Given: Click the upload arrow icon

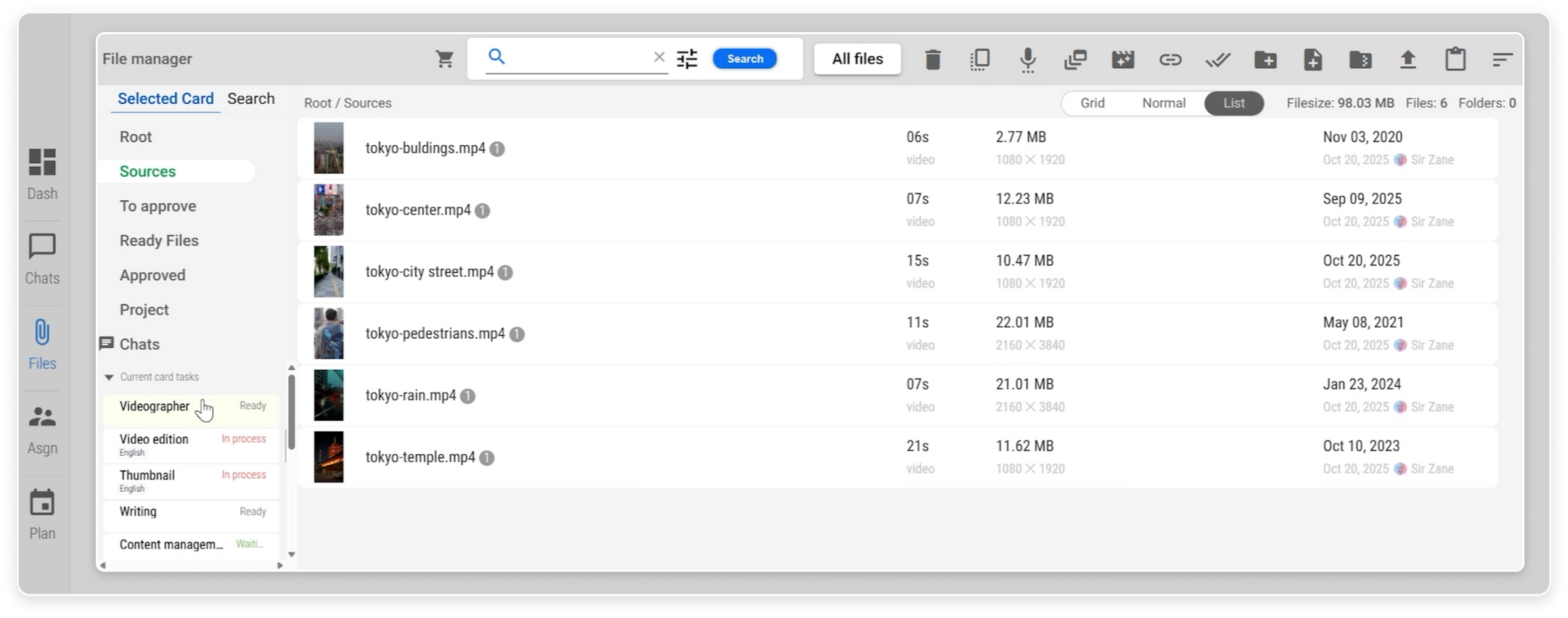Looking at the screenshot, I should [1408, 59].
